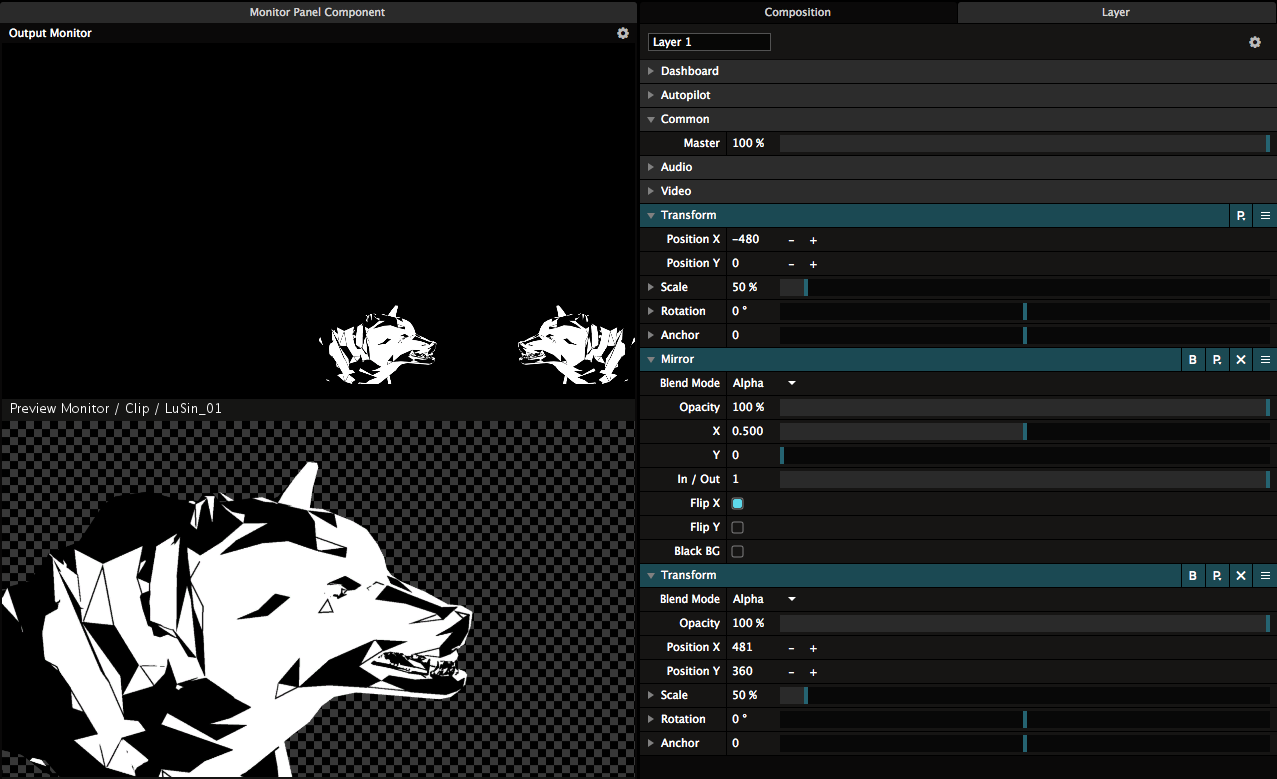
Task: Increase Position Y value of 0
Action: (x=813, y=264)
